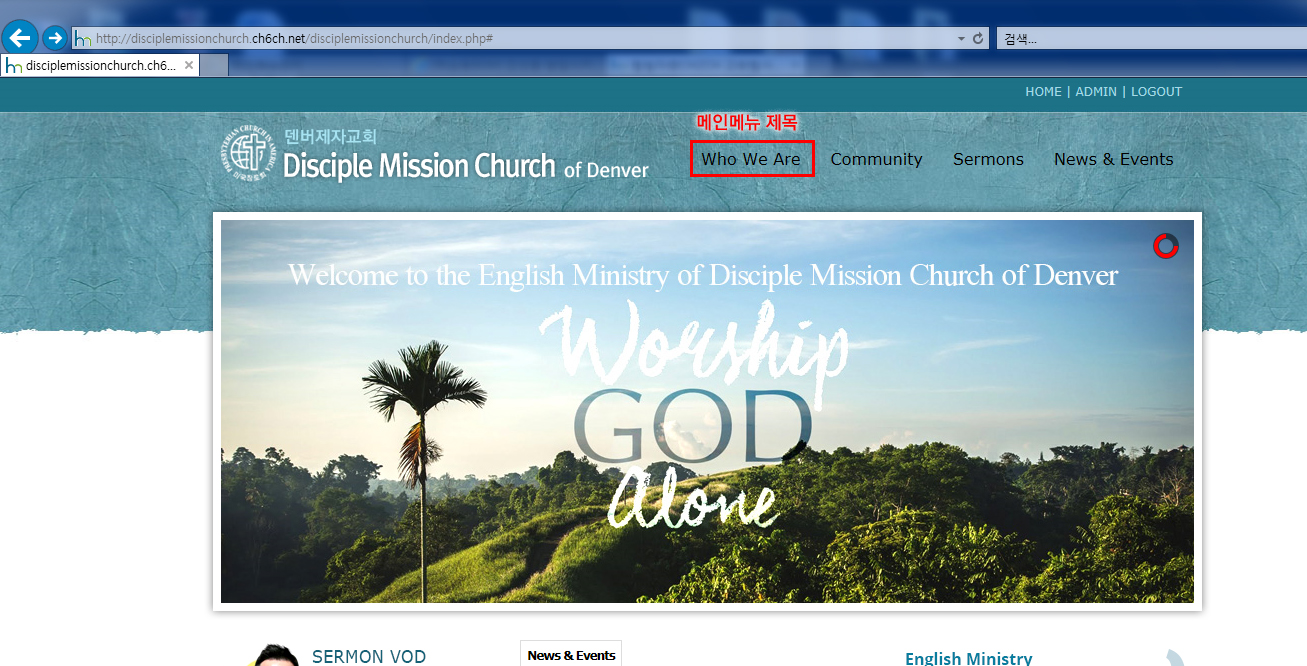Open the Who We Are menu
The height and width of the screenshot is (666, 1307).
coord(751,159)
